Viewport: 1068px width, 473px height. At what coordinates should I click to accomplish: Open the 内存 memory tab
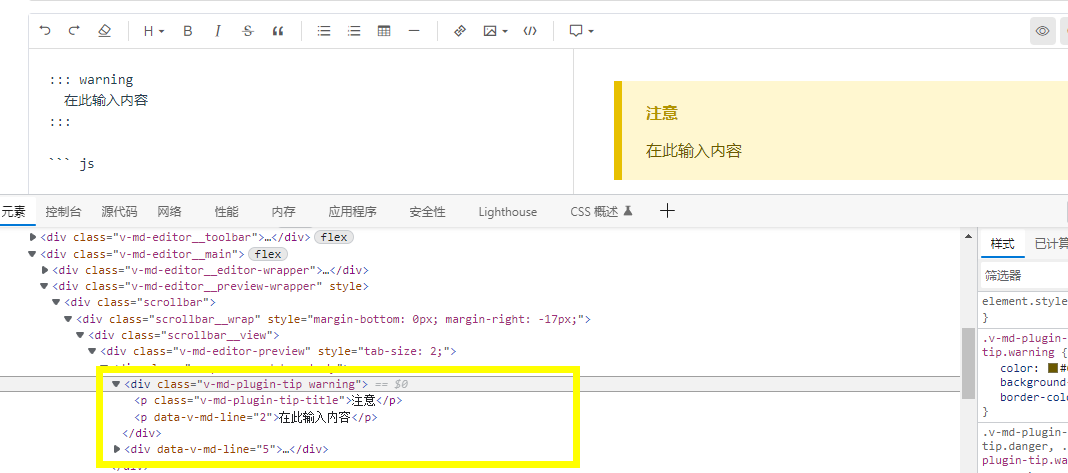tap(283, 212)
